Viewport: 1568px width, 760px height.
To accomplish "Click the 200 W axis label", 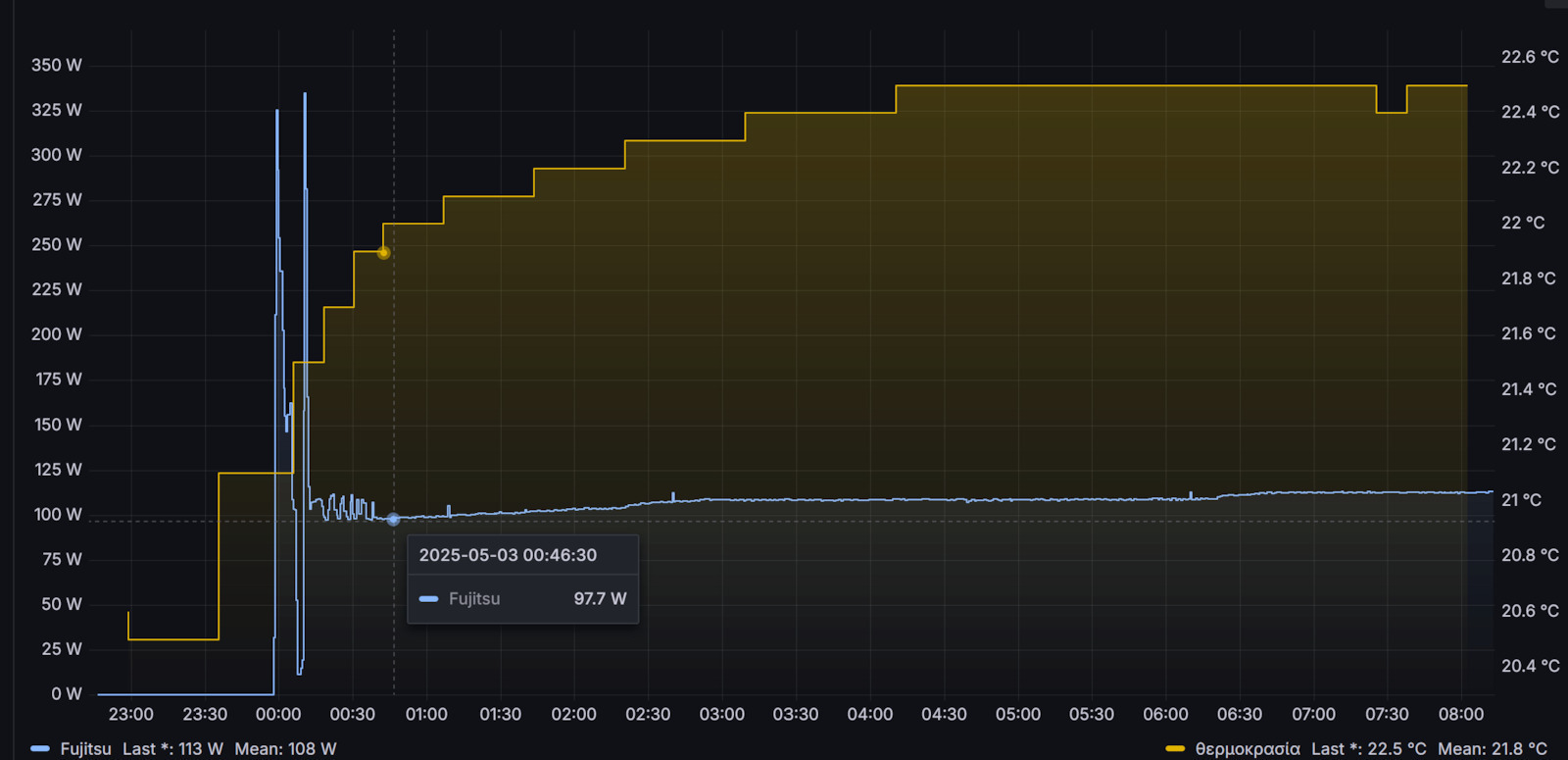I will (57, 334).
